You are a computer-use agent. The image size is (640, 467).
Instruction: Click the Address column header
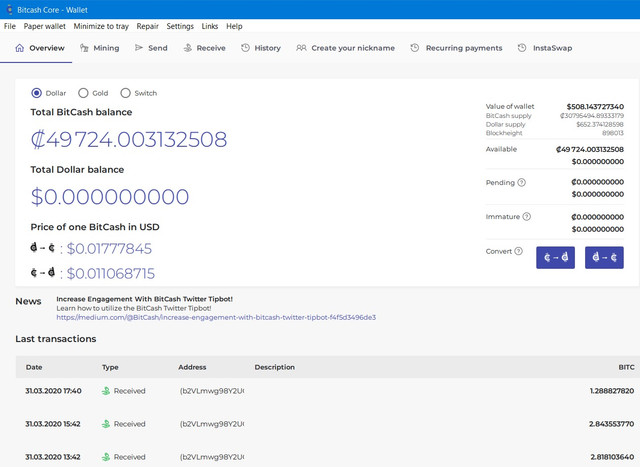[192, 367]
